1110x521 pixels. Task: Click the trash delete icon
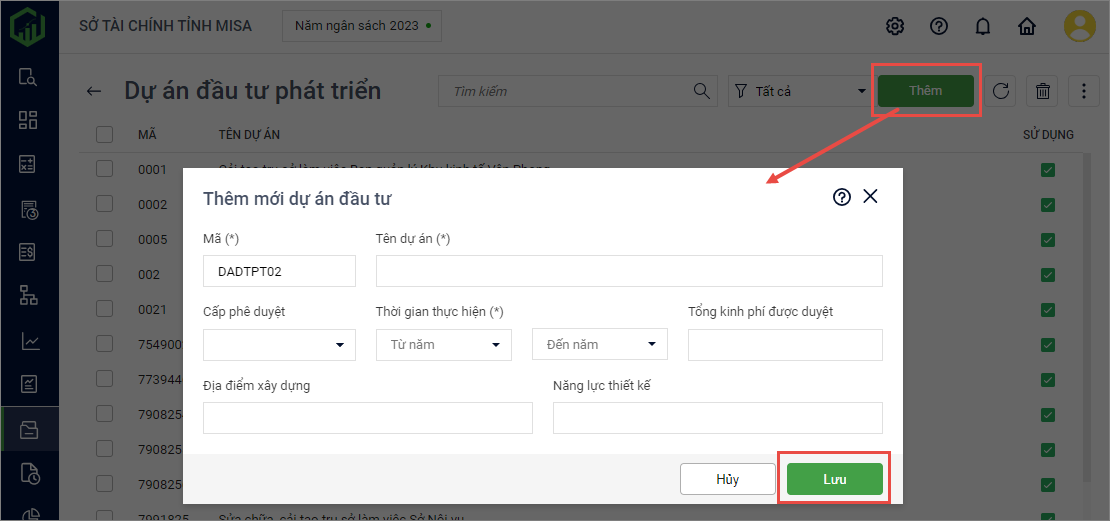pyautogui.click(x=1043, y=91)
